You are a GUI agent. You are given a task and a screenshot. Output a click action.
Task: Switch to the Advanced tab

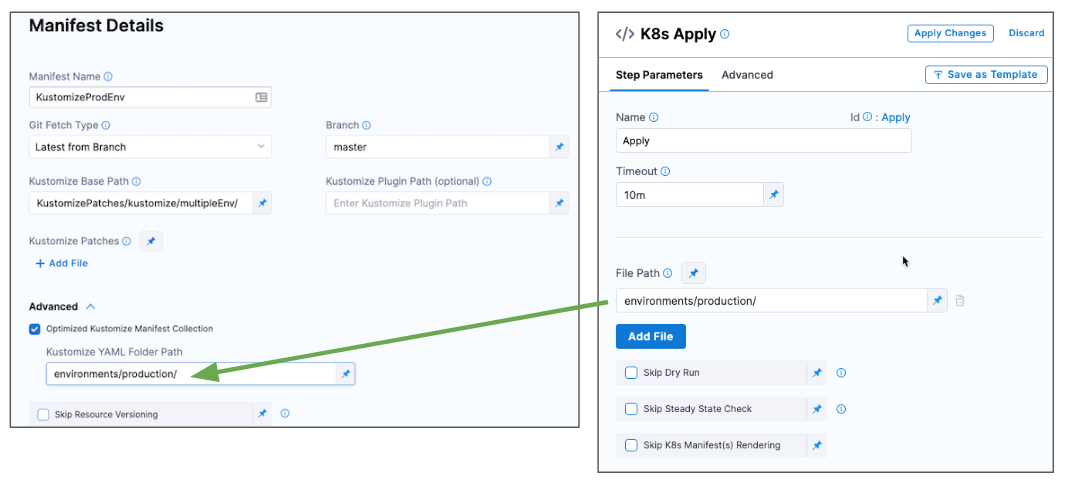coord(747,75)
